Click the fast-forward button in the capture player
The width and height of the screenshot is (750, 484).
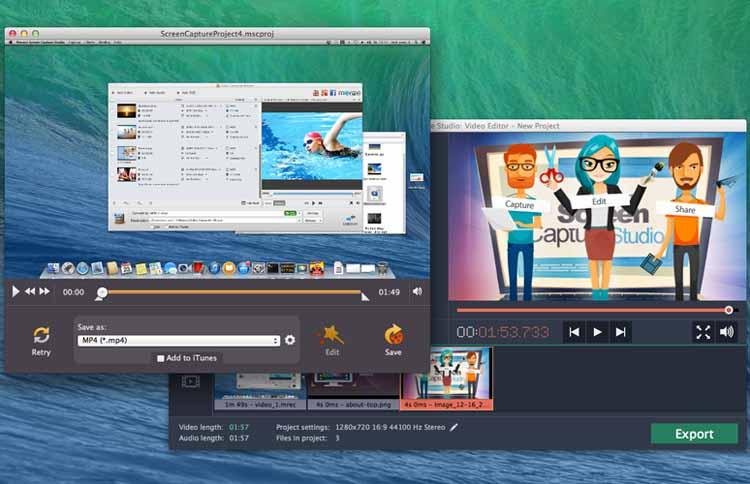[x=44, y=291]
